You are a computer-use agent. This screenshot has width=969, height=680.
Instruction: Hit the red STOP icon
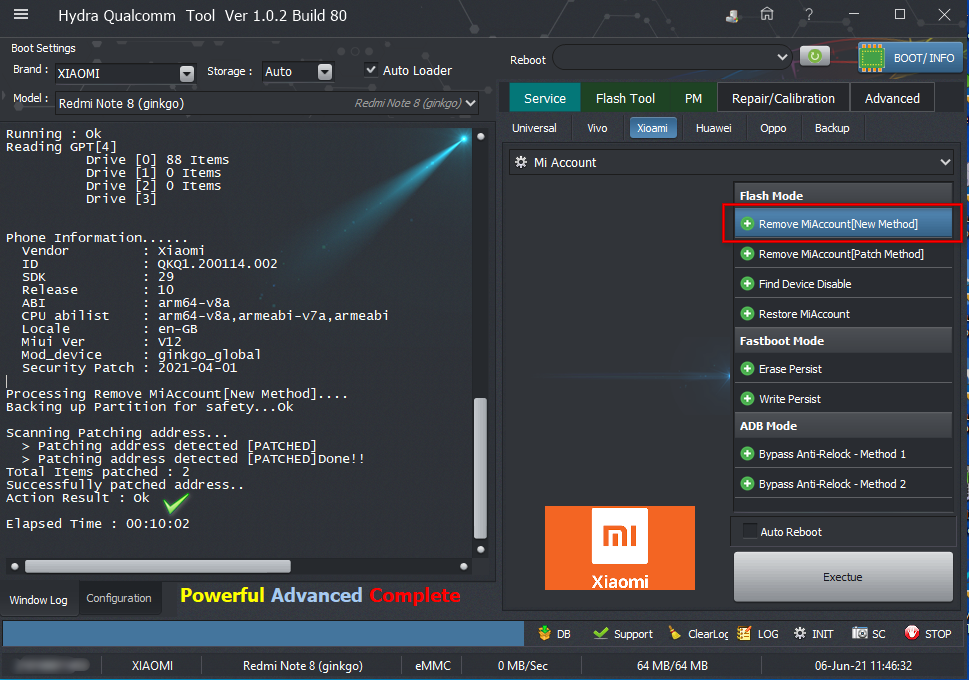click(x=912, y=633)
